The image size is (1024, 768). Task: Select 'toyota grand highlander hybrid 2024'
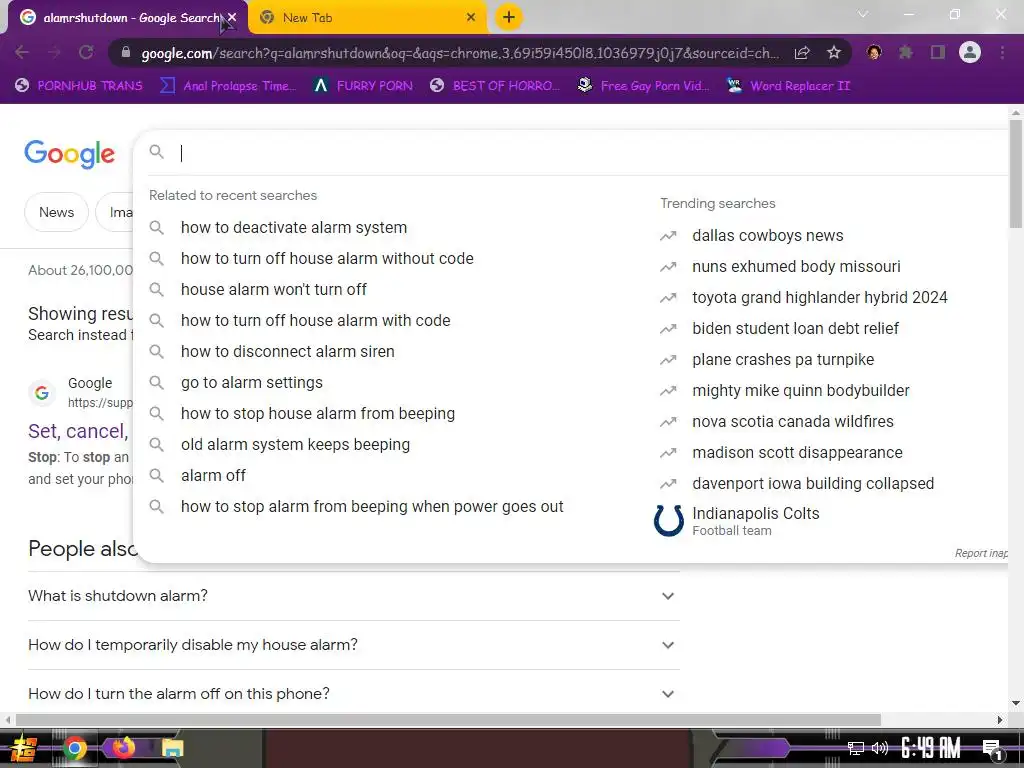[x=820, y=298]
